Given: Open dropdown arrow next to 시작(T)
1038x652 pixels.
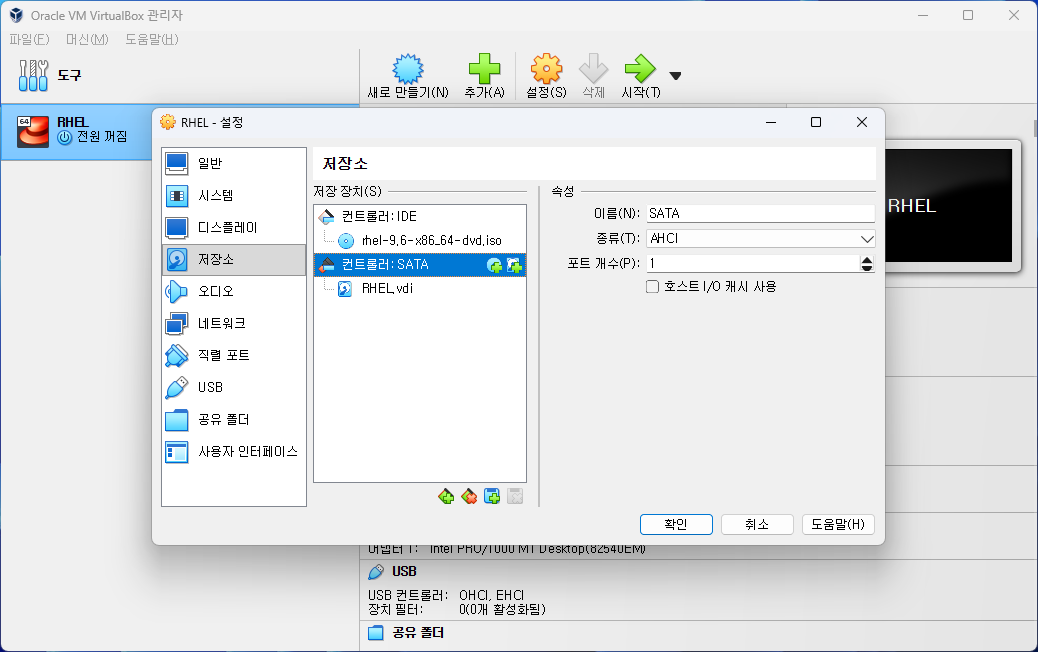Looking at the screenshot, I should 675,76.
